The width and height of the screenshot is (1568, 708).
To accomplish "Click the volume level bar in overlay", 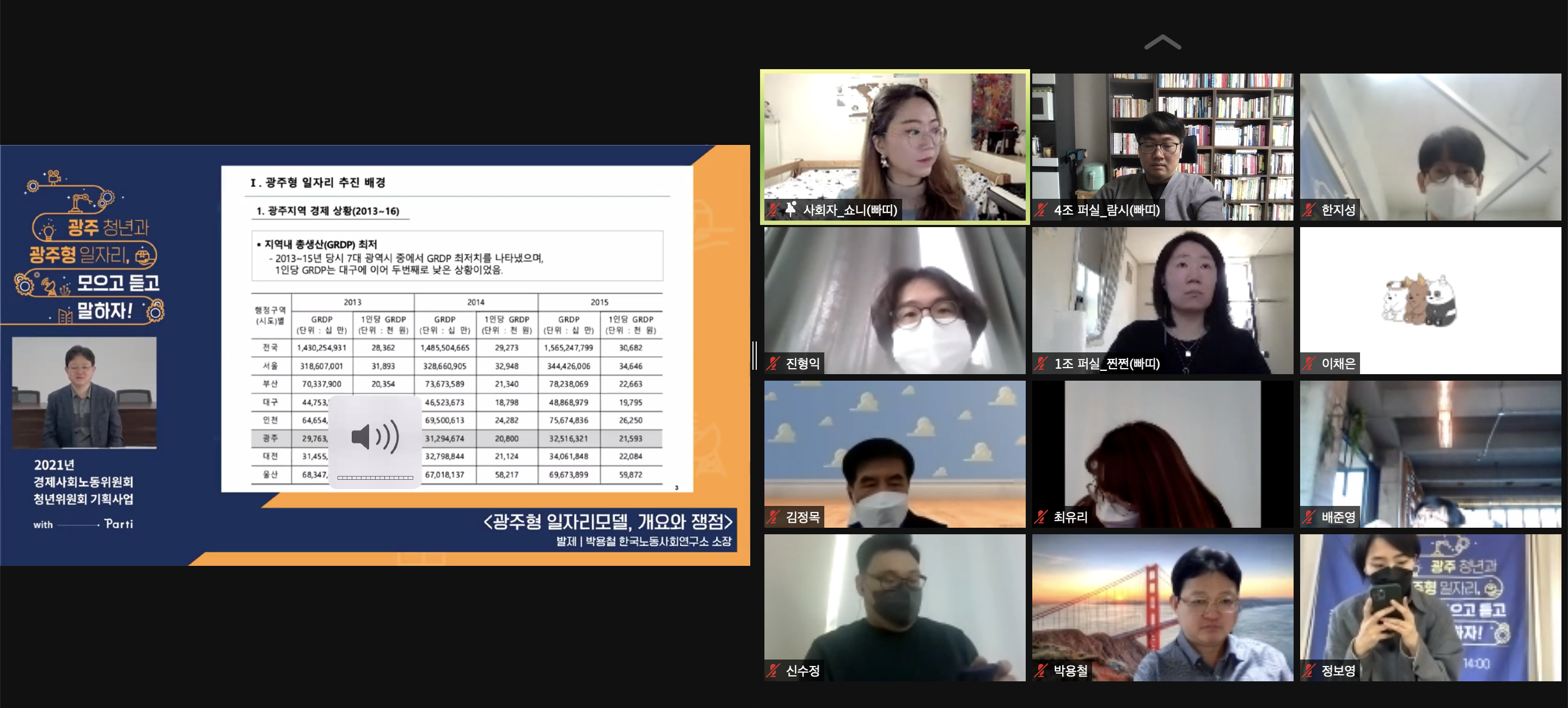I will point(375,478).
